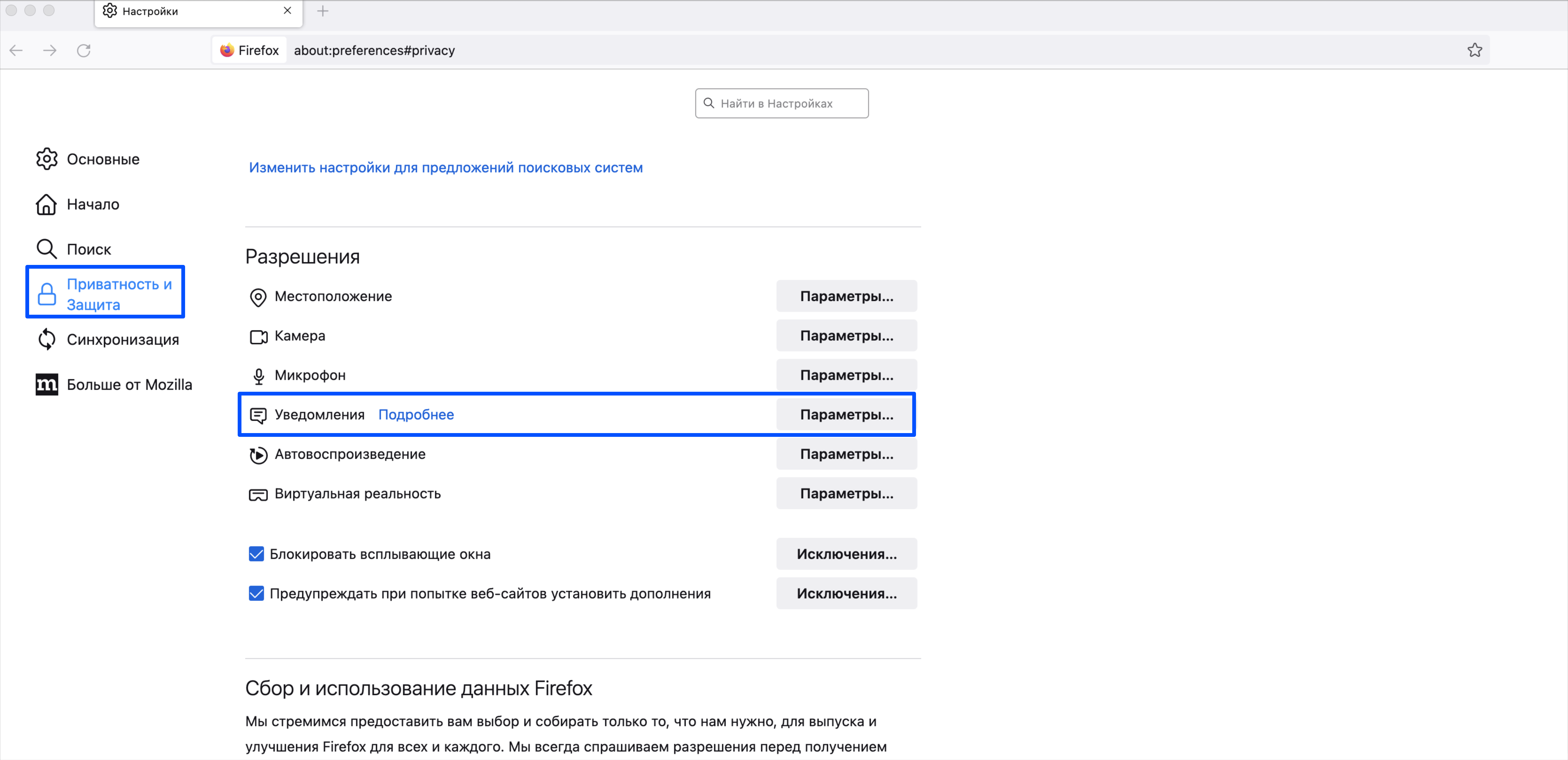
Task: Toggle the add-on install warning checkbox
Action: point(256,593)
